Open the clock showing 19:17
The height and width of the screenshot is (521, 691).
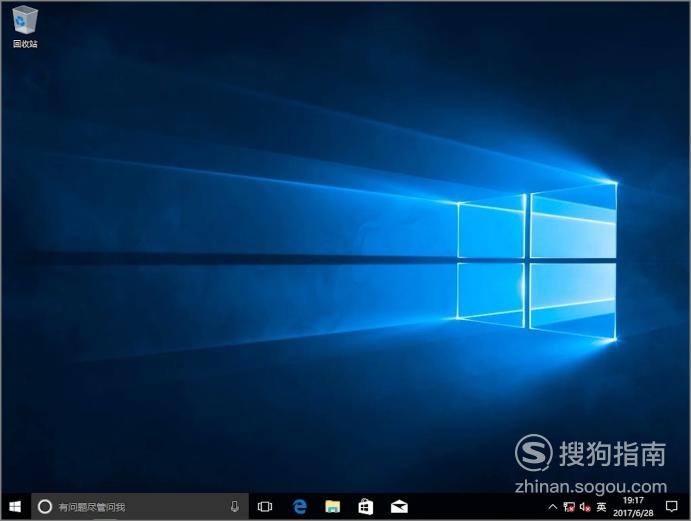point(633,507)
